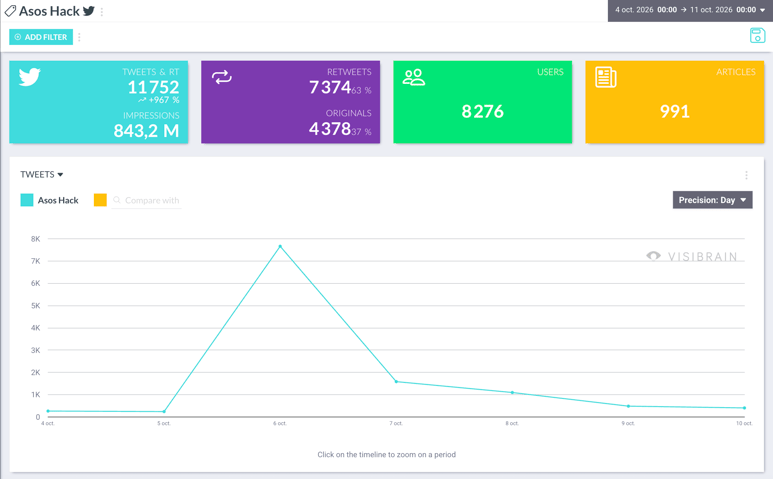773x479 pixels.
Task: Open the chart panel options dots
Action: [x=746, y=175]
